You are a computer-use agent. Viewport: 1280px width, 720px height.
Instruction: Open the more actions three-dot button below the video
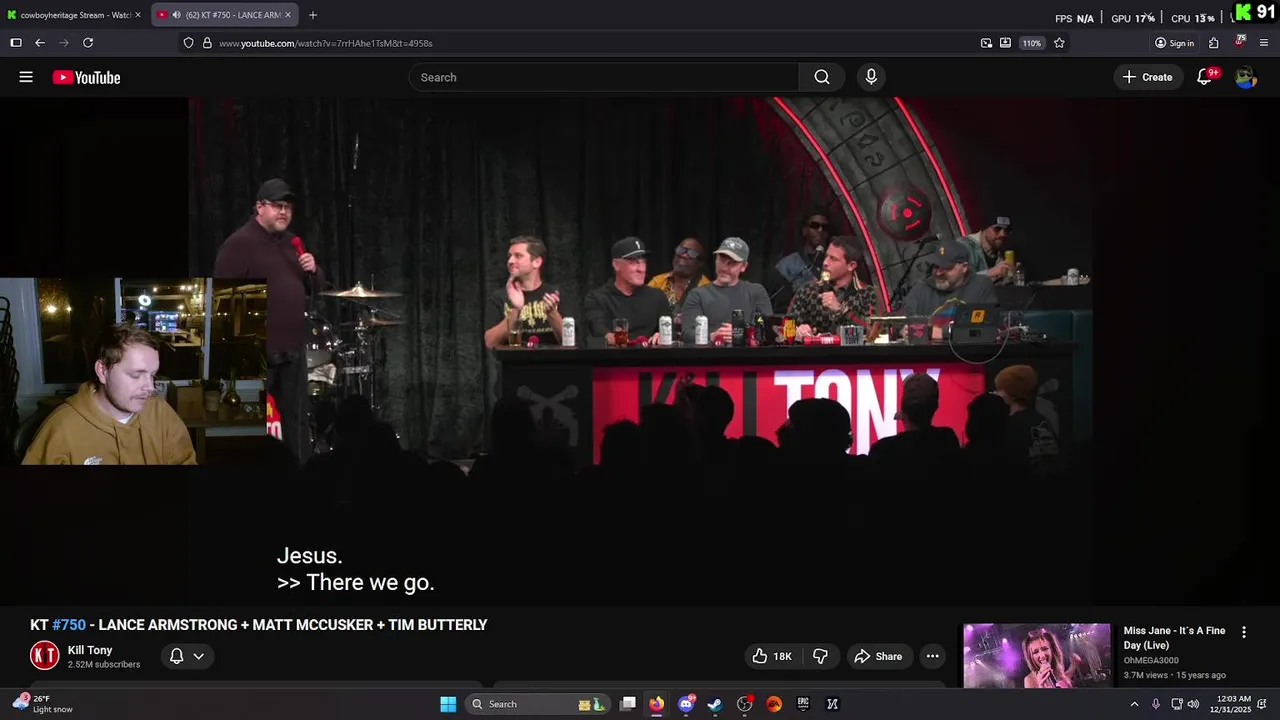[x=932, y=656]
